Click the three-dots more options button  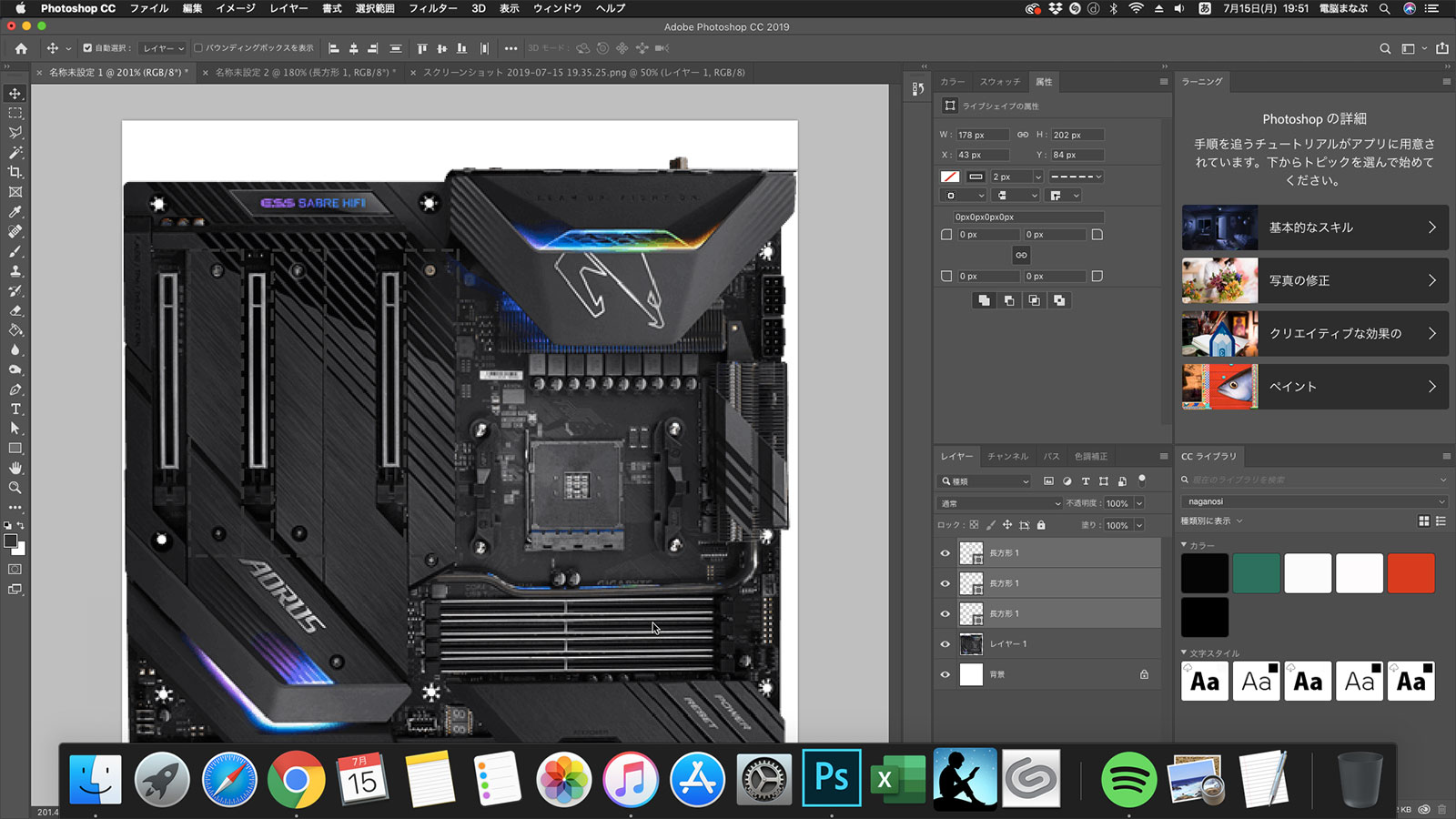click(x=511, y=48)
